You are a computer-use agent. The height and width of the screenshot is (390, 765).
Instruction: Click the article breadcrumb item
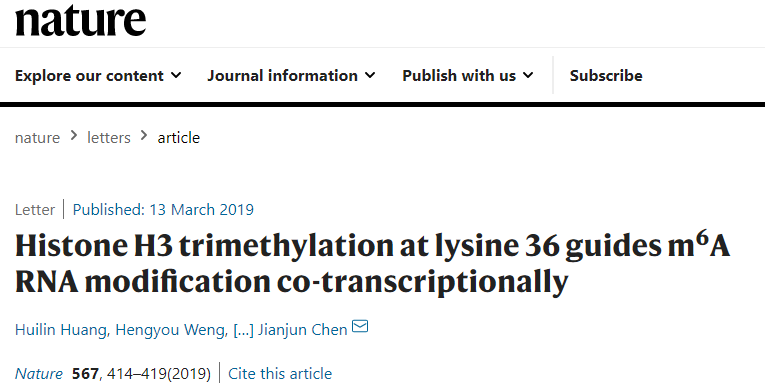click(x=179, y=138)
